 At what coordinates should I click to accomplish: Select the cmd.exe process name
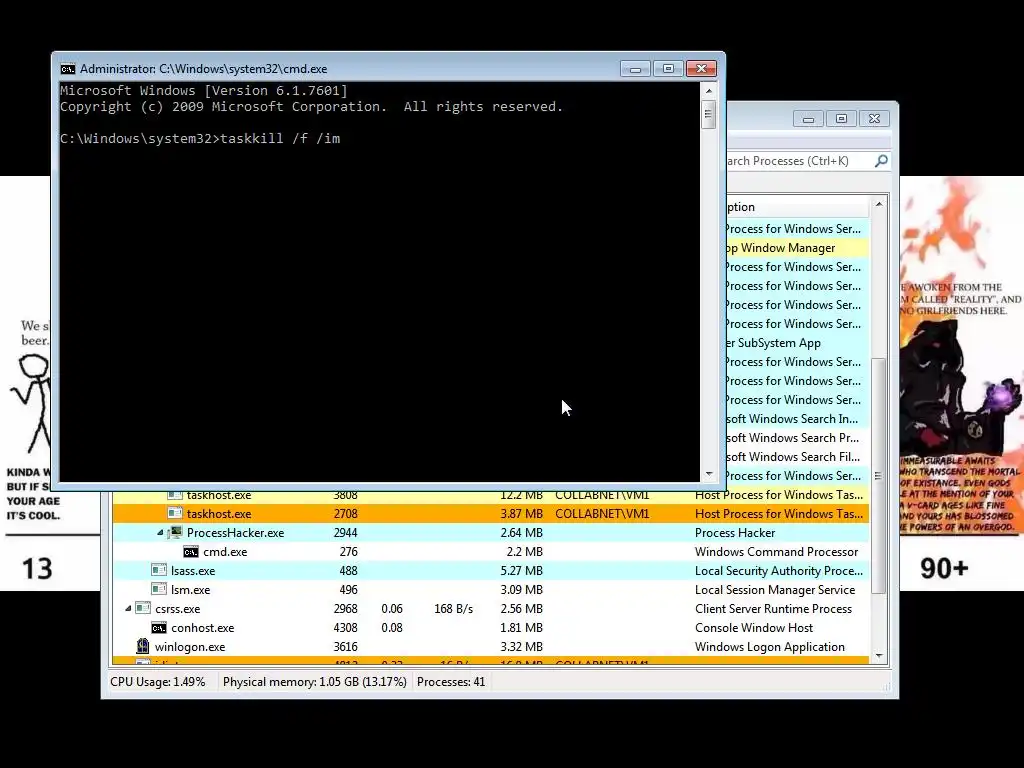[x=225, y=552]
